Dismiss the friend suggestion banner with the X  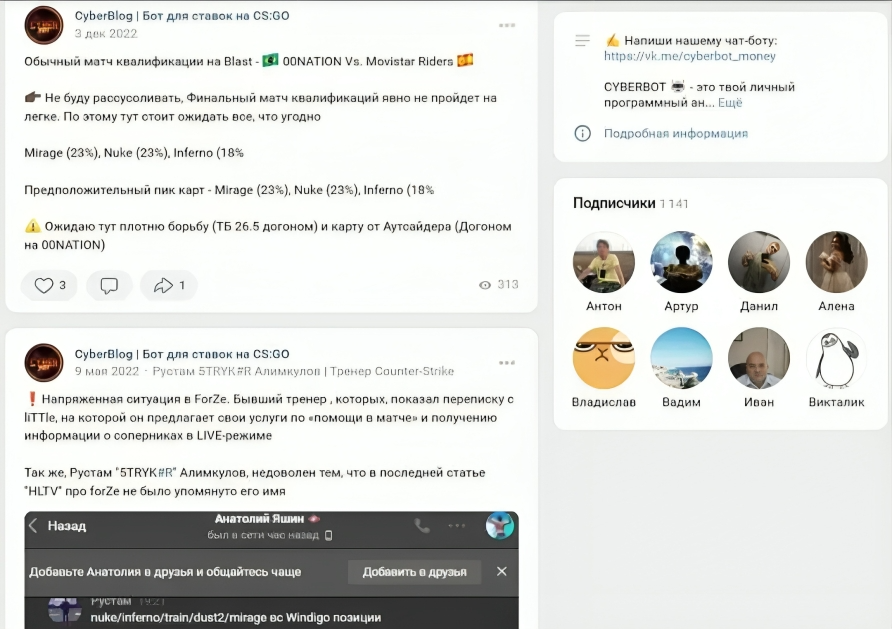(501, 571)
